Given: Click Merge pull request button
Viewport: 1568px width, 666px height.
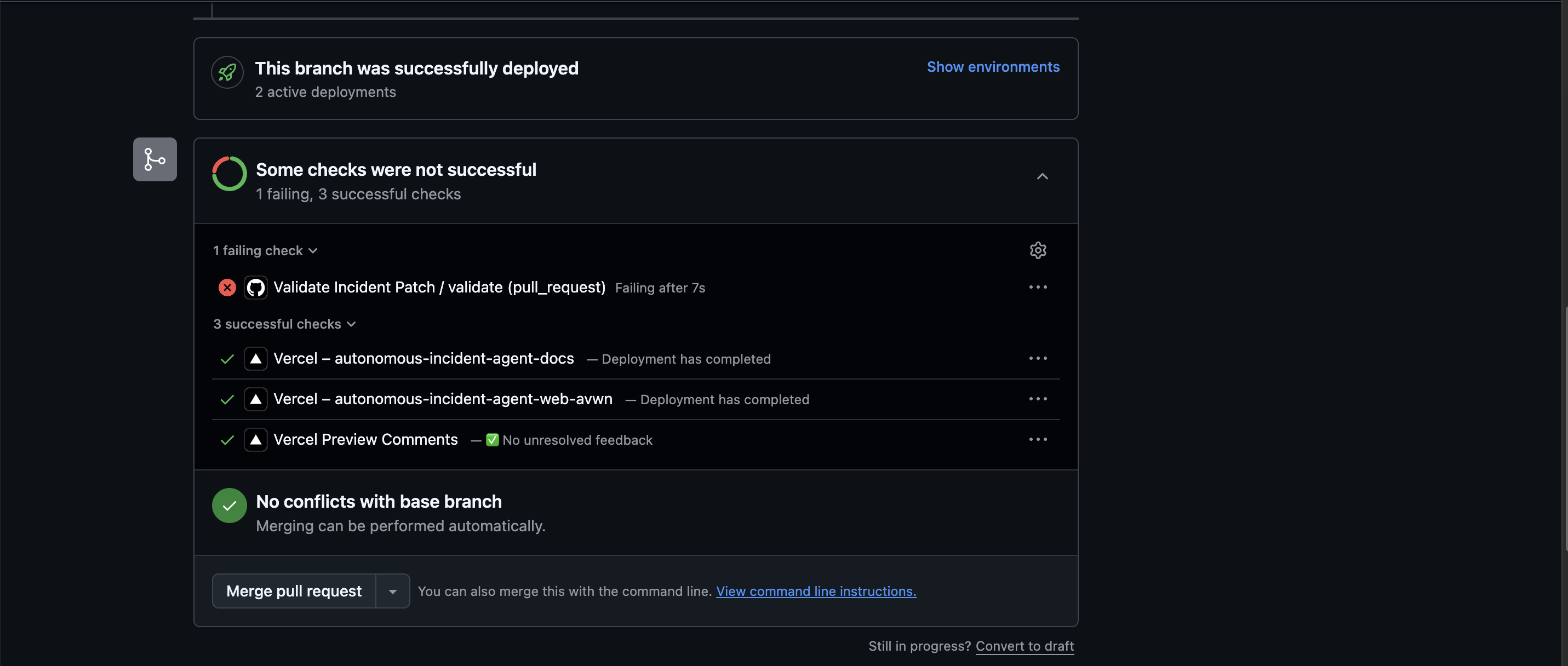Looking at the screenshot, I should [294, 591].
